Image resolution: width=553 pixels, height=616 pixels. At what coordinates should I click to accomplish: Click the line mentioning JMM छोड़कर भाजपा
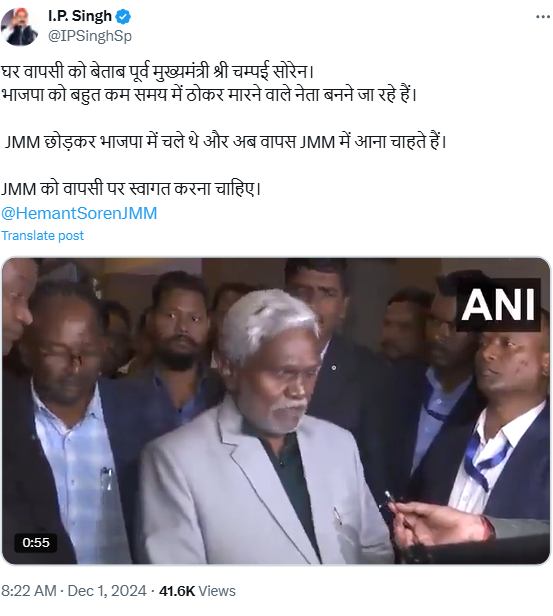pyautogui.click(x=225, y=142)
